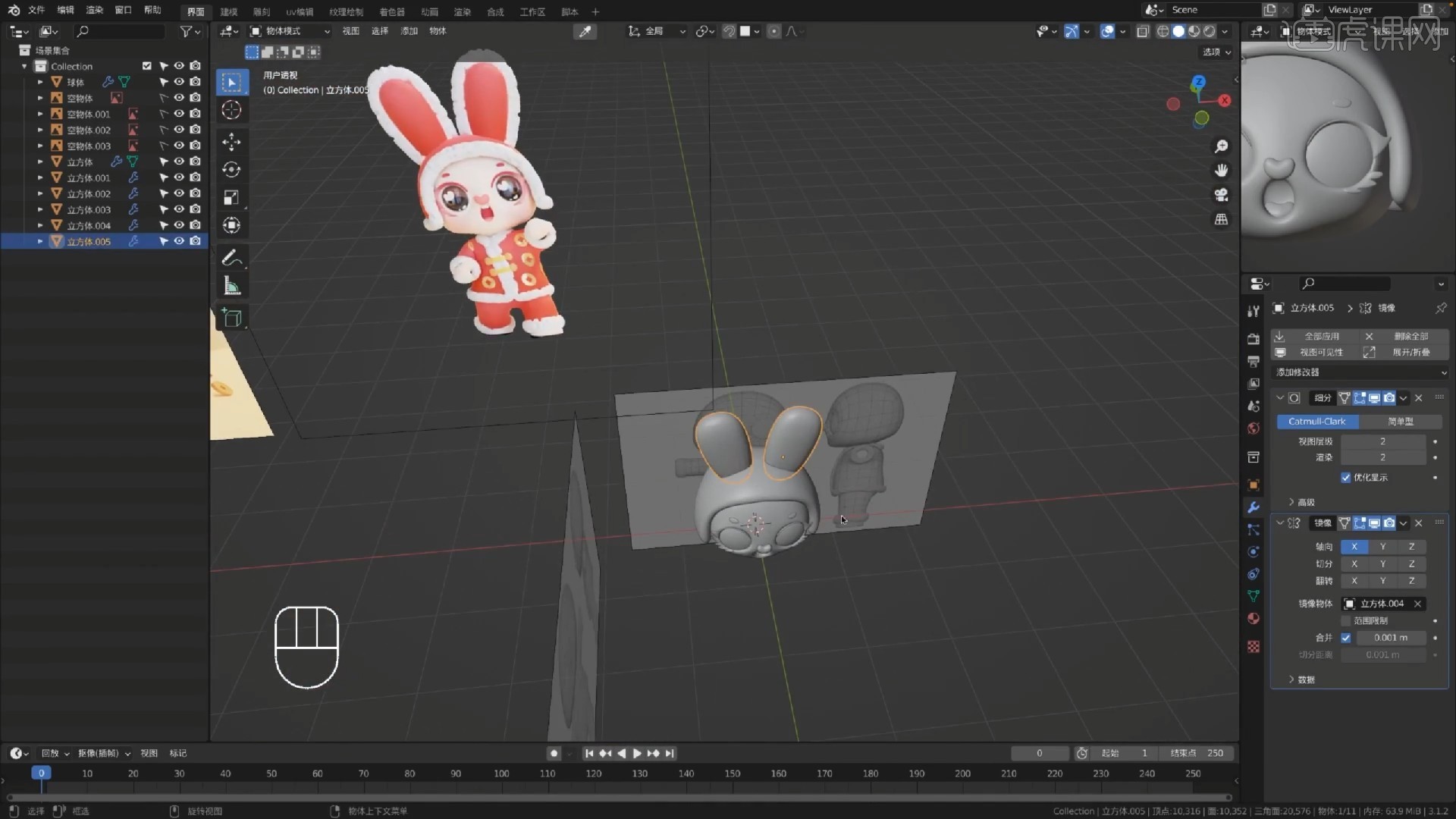The width and height of the screenshot is (1456, 819).
Task: Toggle the Collection exclude checkbox
Action: coord(146,66)
